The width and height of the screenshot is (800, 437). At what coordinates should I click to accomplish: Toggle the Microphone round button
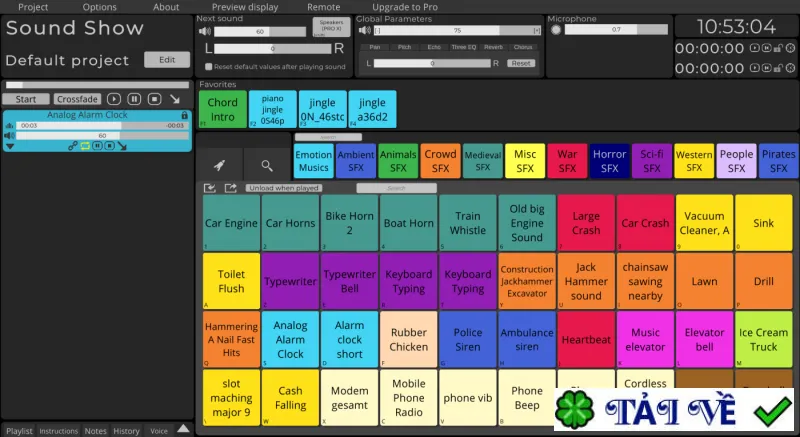(x=556, y=30)
